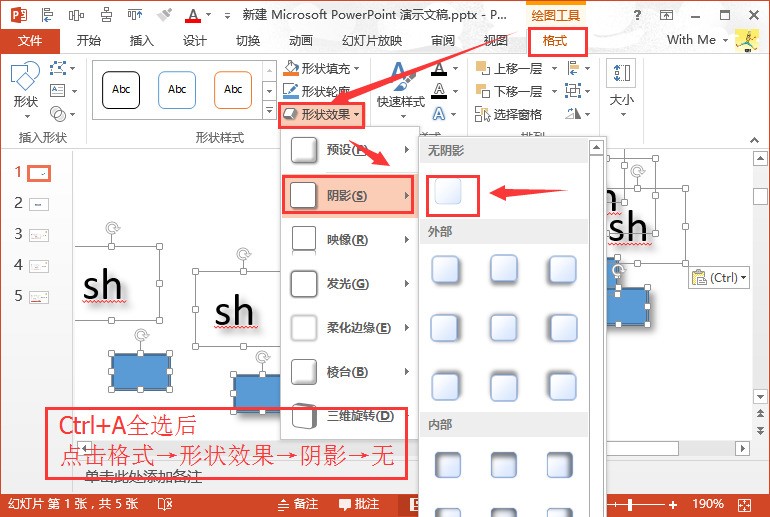The height and width of the screenshot is (517, 770).
Task: Switch to the 动画 animations tab
Action: [301, 40]
